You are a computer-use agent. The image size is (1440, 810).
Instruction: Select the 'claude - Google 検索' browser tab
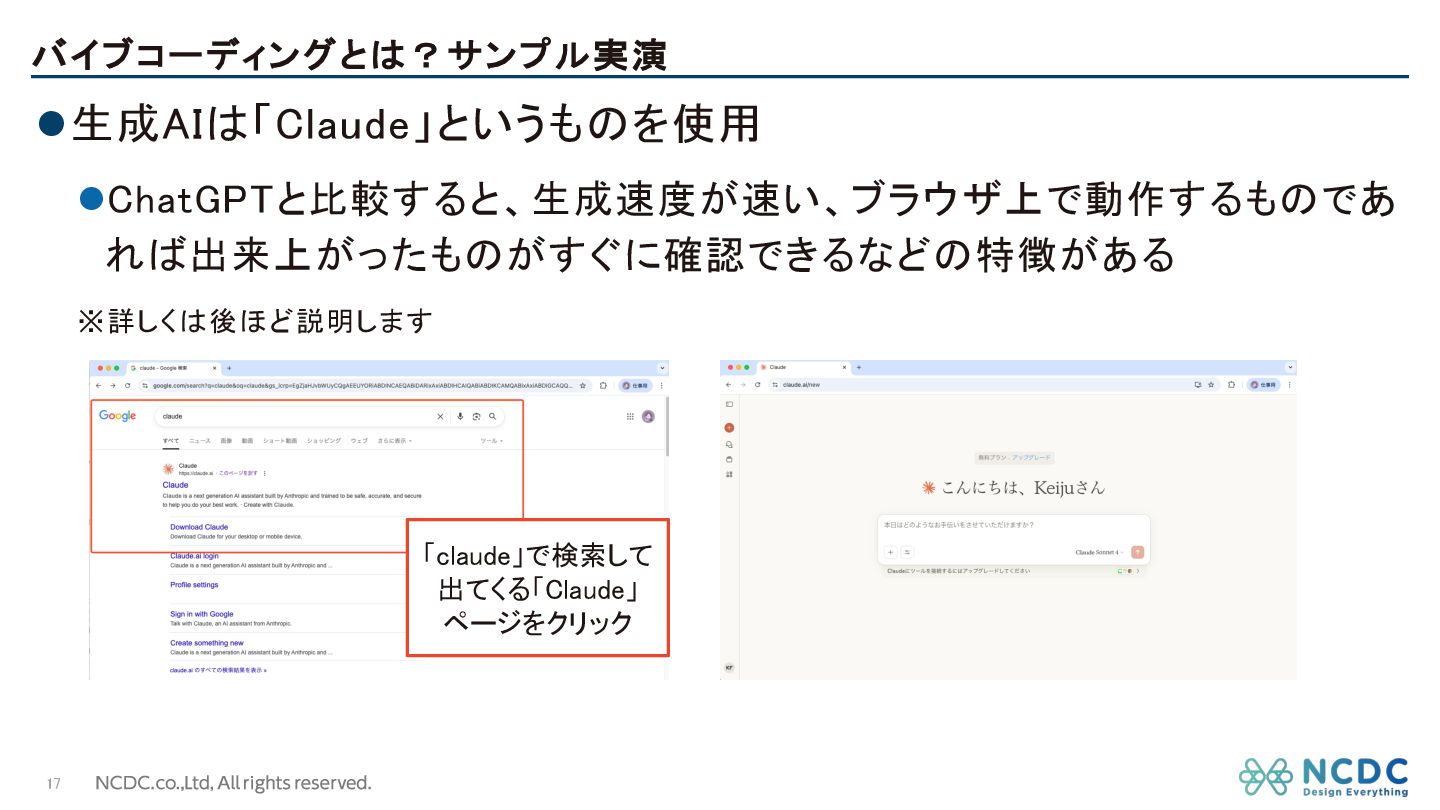[x=173, y=368]
